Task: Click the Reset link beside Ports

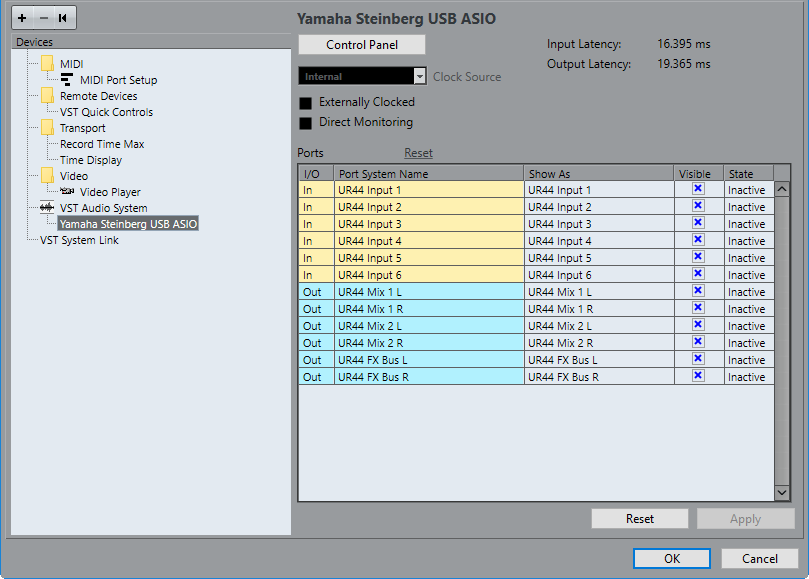Action: click(x=418, y=153)
